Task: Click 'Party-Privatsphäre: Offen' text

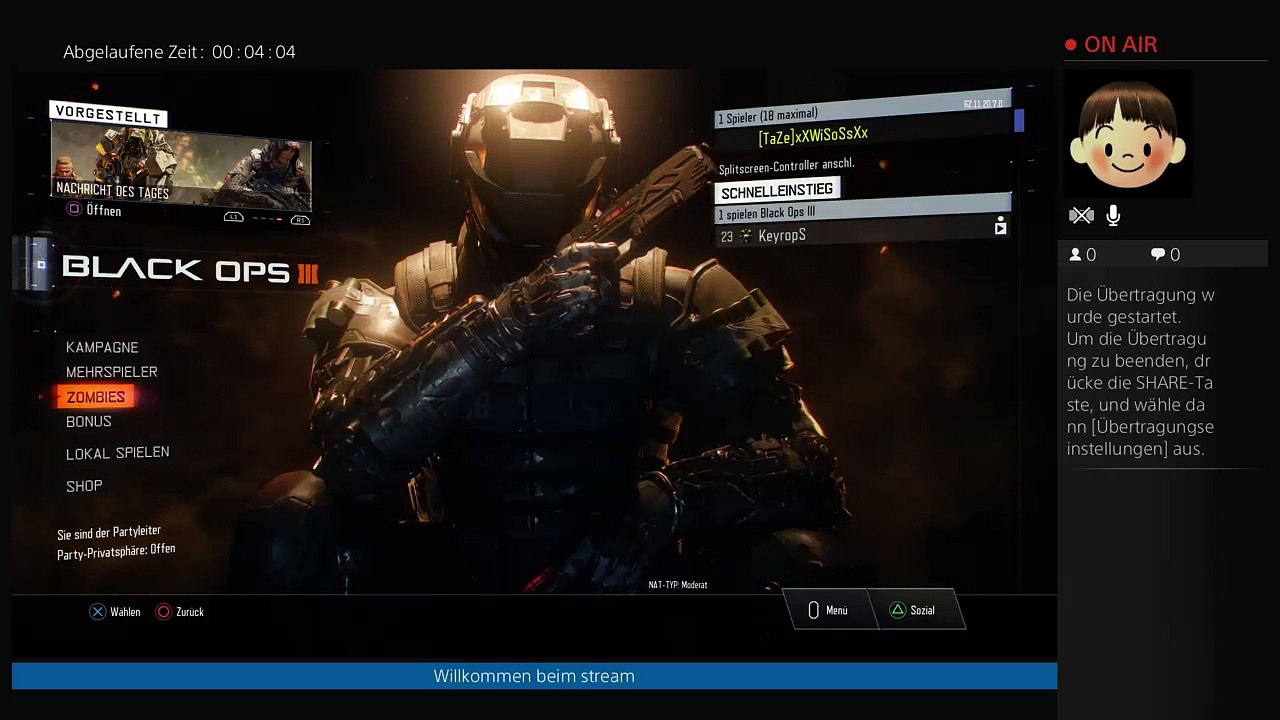Action: [116, 551]
